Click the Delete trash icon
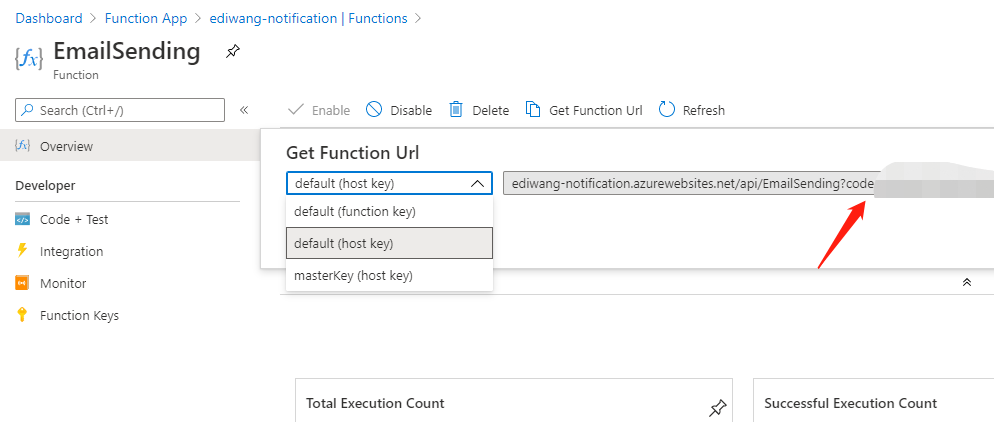Viewport: 994px width, 422px height. click(456, 110)
